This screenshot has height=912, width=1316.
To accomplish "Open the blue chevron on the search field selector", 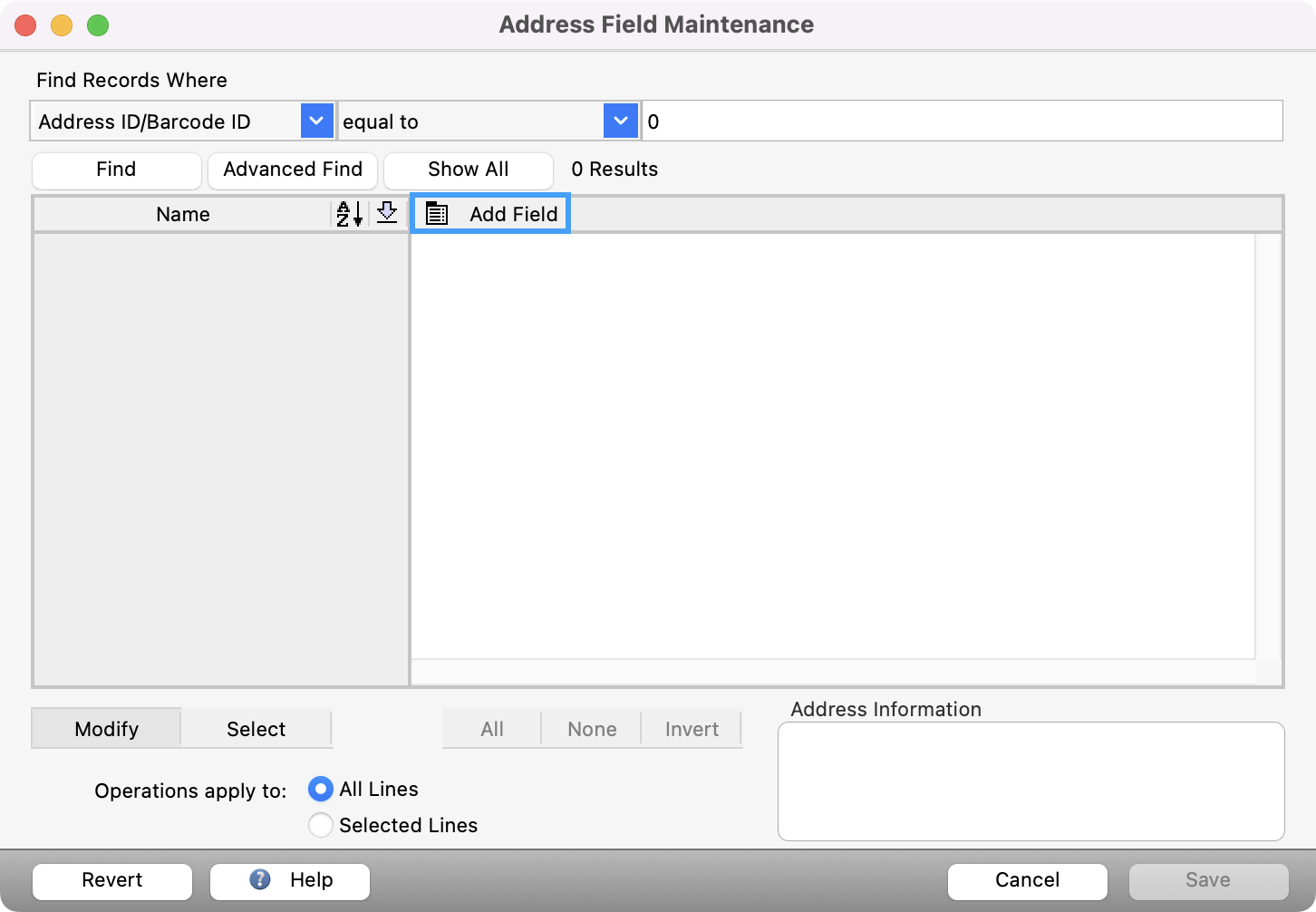I will (x=316, y=120).
